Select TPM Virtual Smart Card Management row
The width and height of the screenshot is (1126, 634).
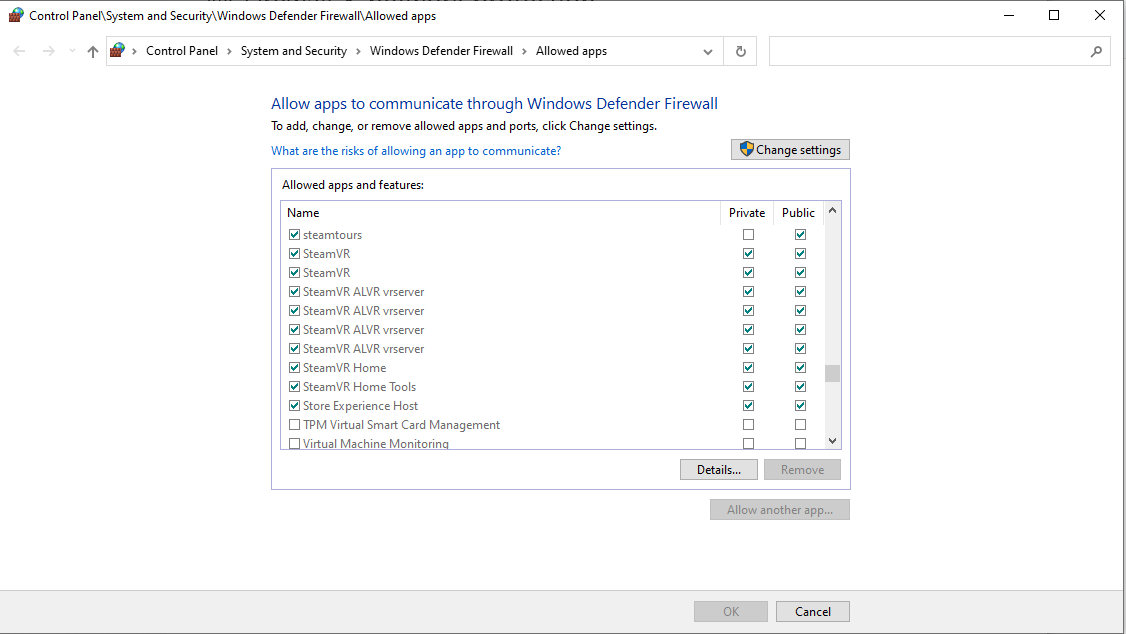pos(401,424)
